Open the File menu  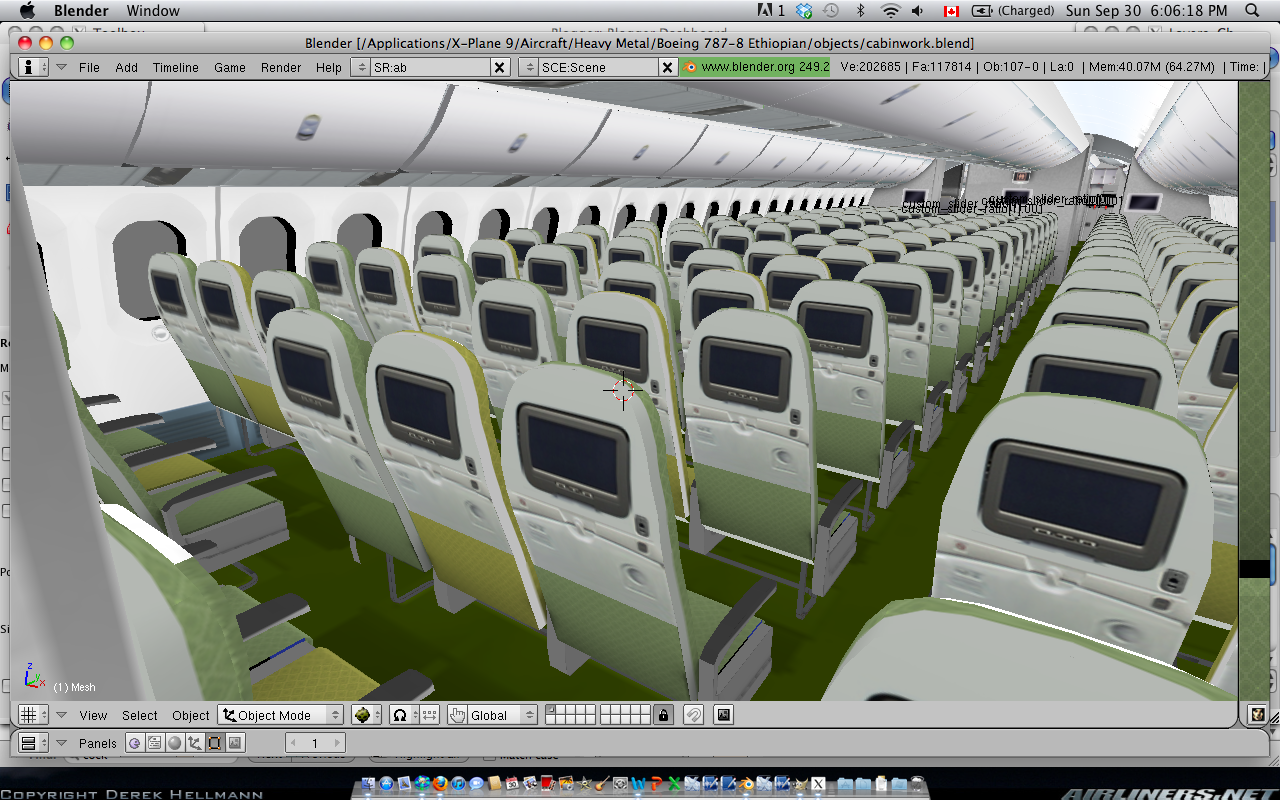point(89,67)
